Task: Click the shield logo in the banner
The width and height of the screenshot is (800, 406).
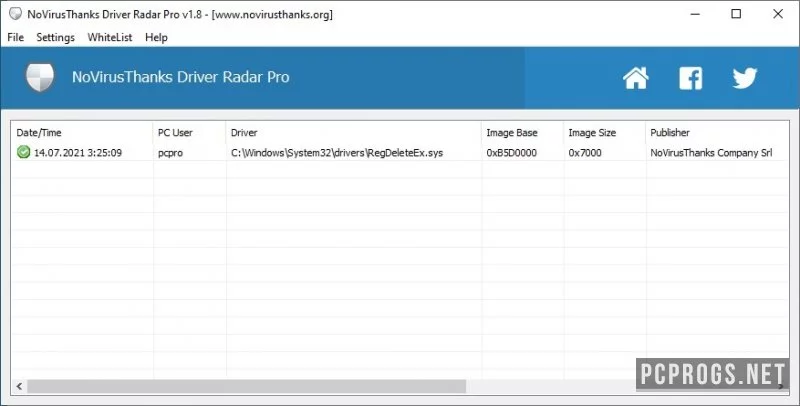Action: (40, 78)
